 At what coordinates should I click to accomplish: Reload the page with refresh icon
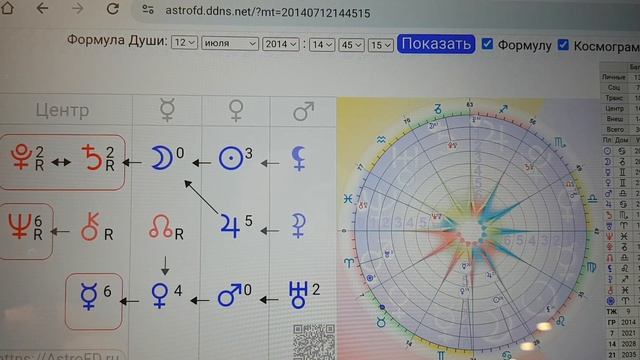112,9
